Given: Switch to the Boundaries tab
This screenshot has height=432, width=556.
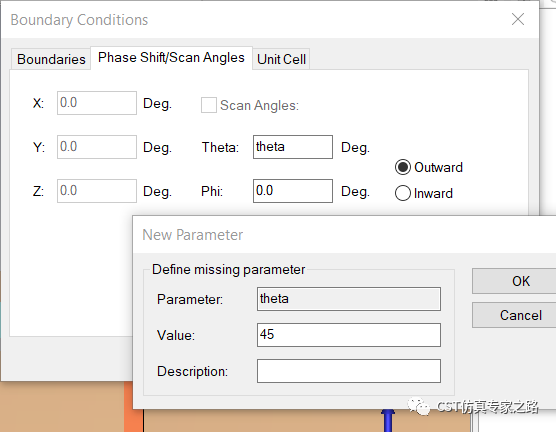Looking at the screenshot, I should [51, 59].
